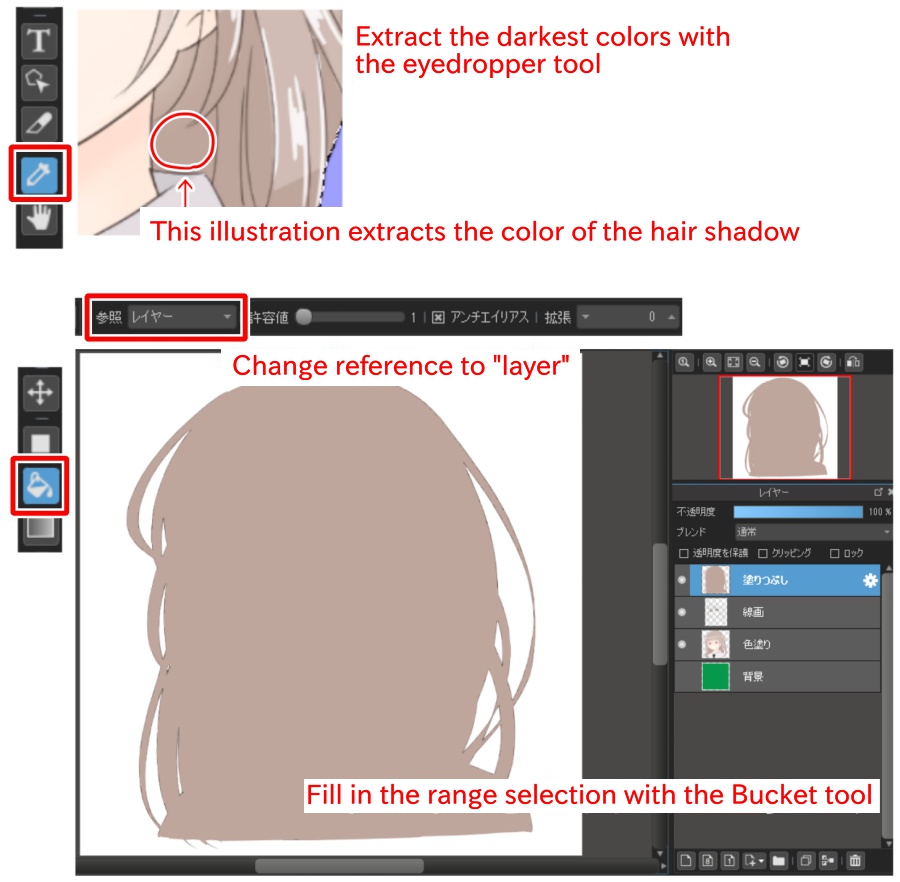Toggle アンチエイリアス checkbox
This screenshot has width=900, height=882.
coord(438,317)
